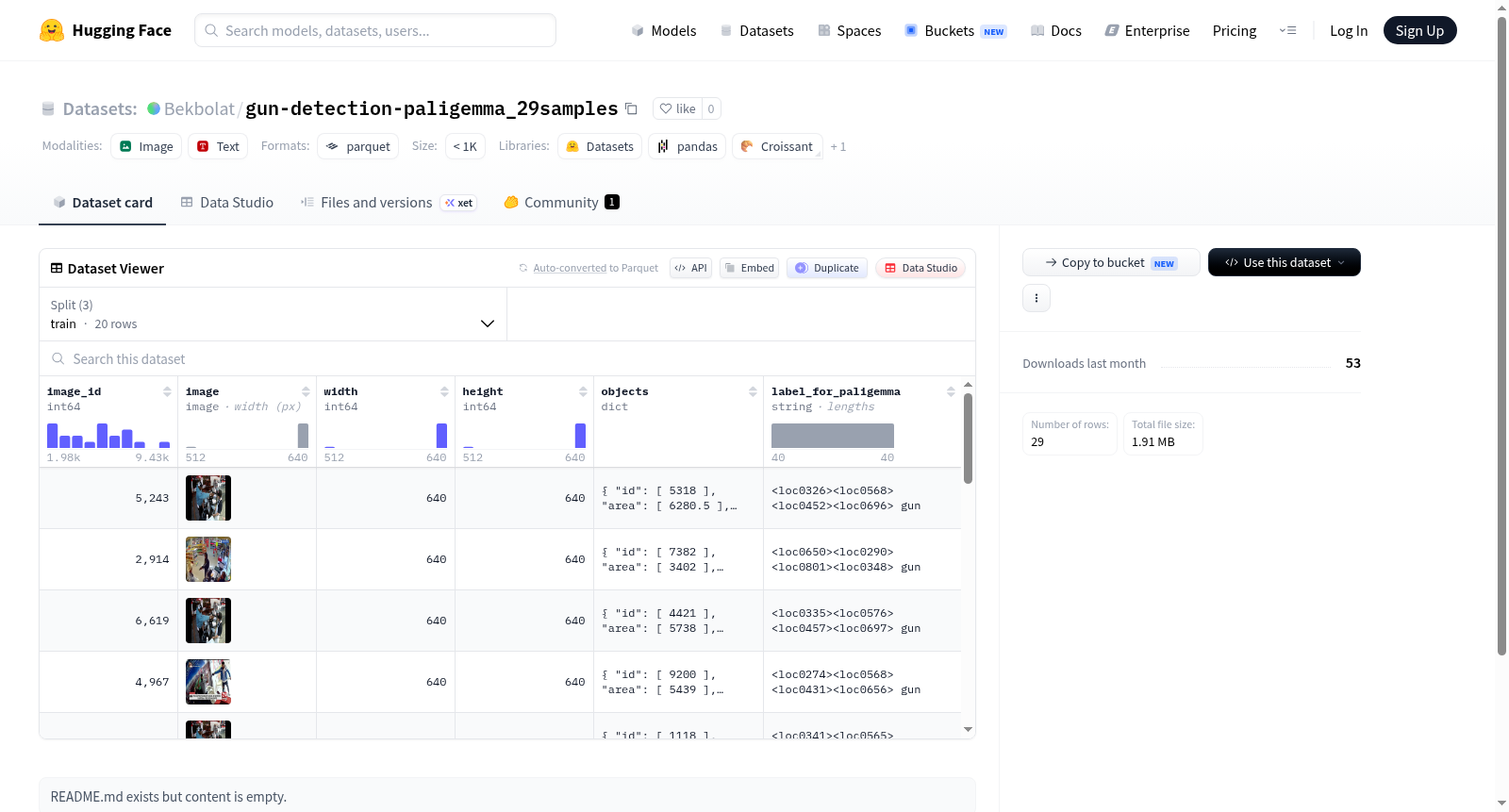Open the thumbnail in row 2,914
This screenshot has height=812, width=1509.
tap(208, 559)
